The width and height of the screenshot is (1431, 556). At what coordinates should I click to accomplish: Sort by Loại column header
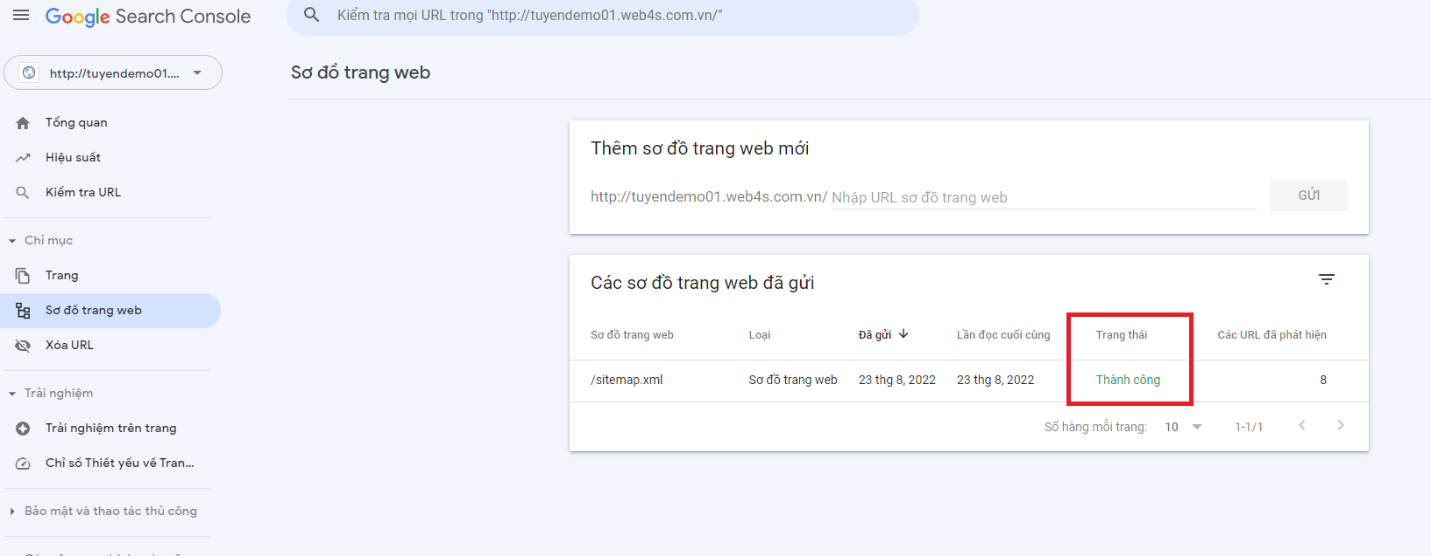click(760, 335)
